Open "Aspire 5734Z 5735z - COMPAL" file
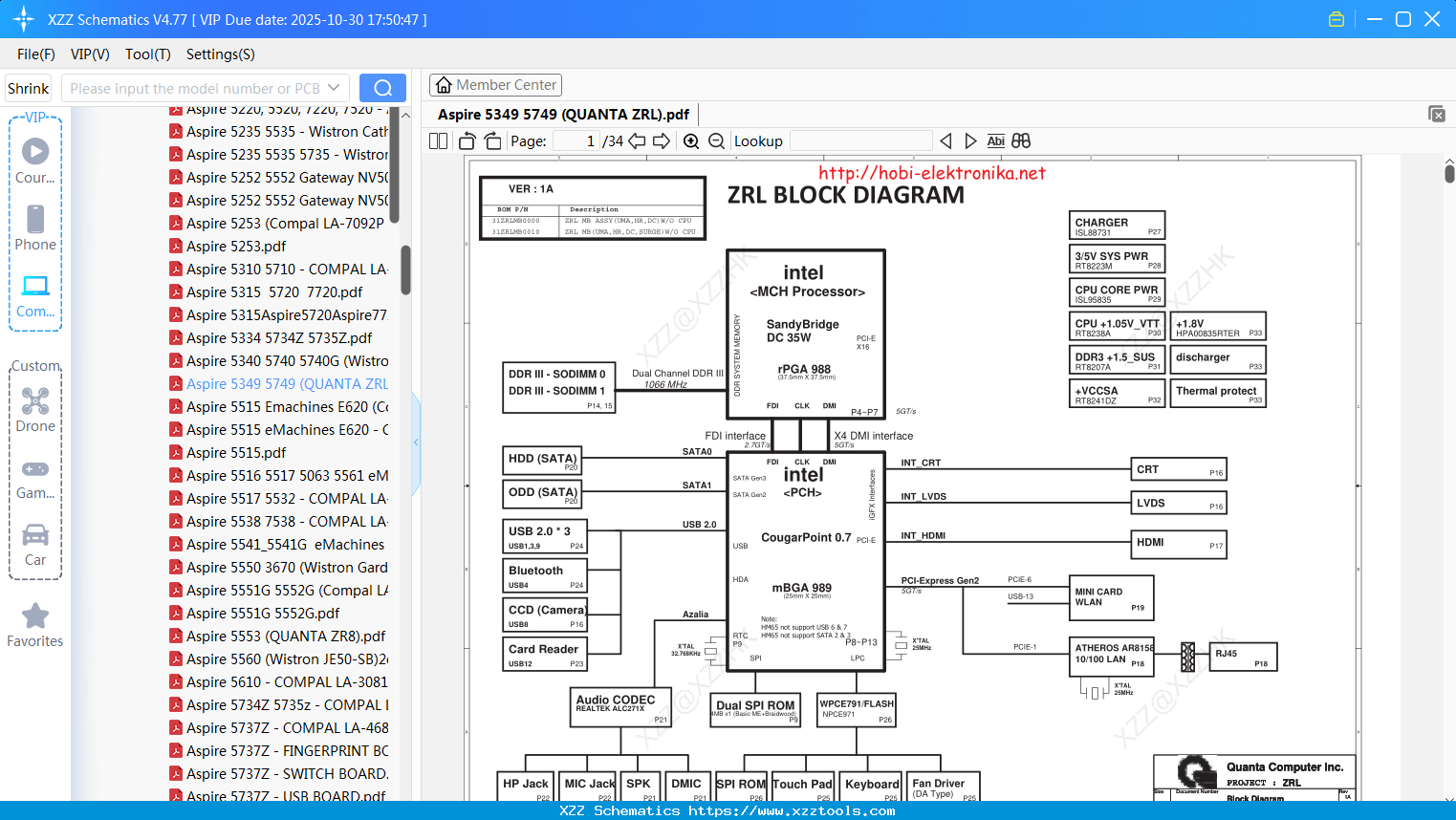Screen dimensions: 1456x820 pos(279,705)
